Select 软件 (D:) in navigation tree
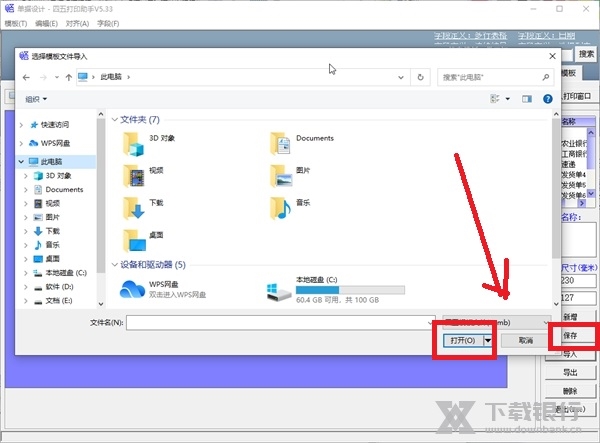The width and height of the screenshot is (600, 443). coord(59,287)
